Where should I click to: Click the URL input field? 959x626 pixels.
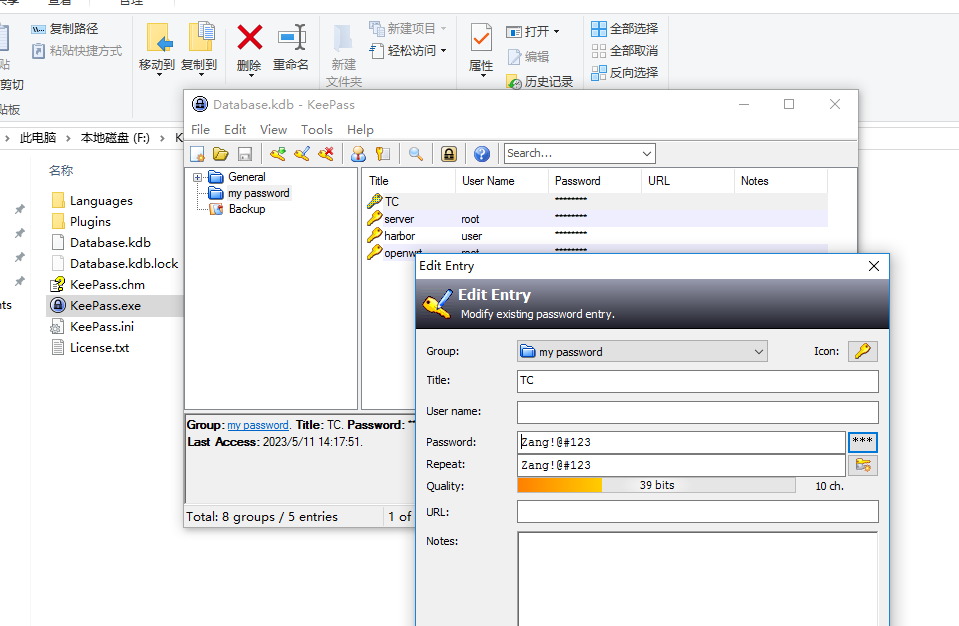[697, 512]
